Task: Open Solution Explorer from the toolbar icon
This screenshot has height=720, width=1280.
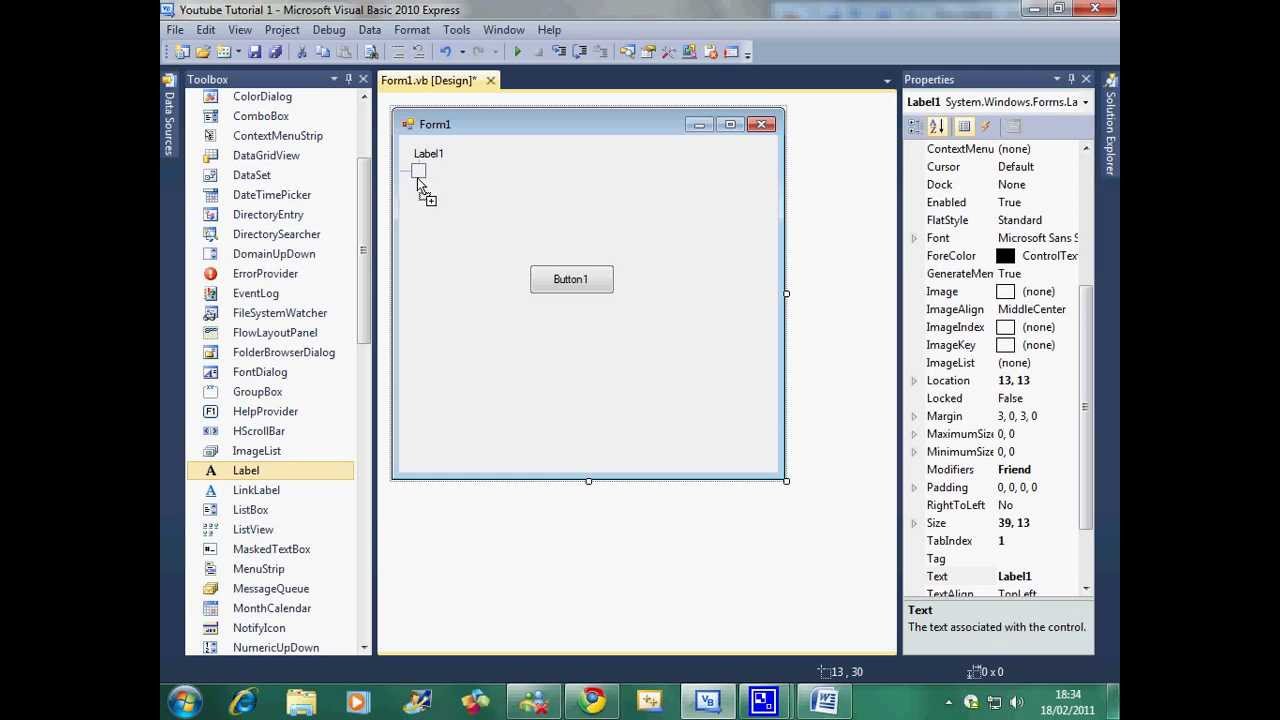Action: [626, 52]
